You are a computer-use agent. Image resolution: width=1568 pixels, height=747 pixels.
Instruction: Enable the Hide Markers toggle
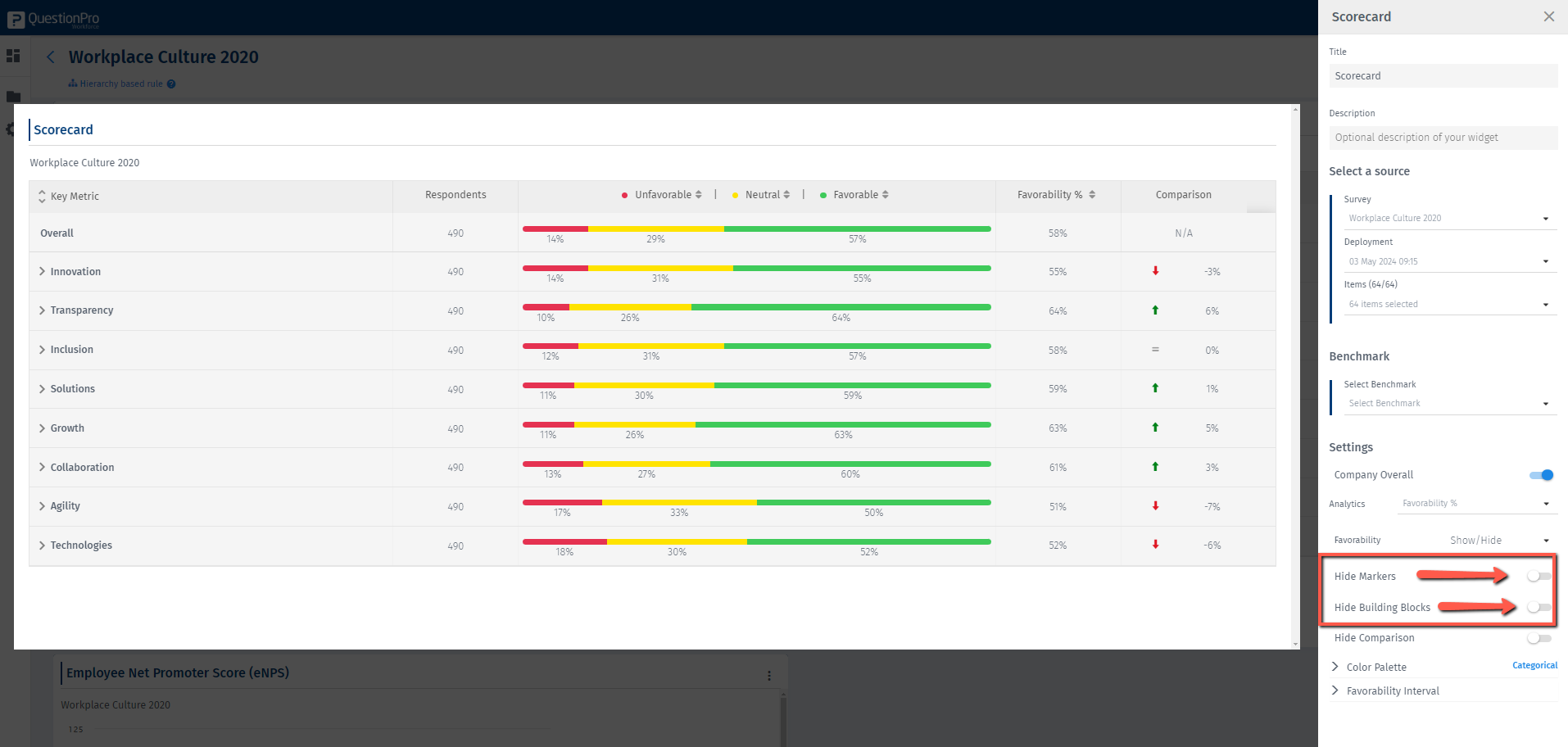click(1539, 577)
